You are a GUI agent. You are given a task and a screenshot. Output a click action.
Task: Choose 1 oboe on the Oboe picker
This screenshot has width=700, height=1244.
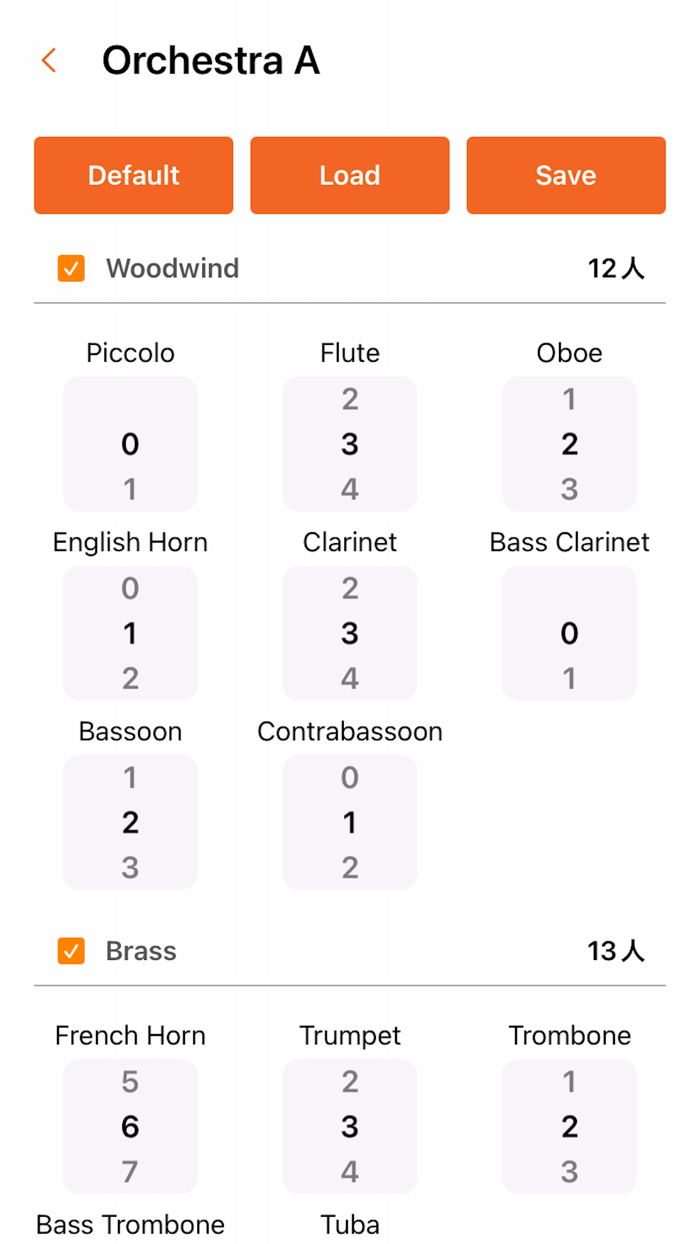[570, 398]
